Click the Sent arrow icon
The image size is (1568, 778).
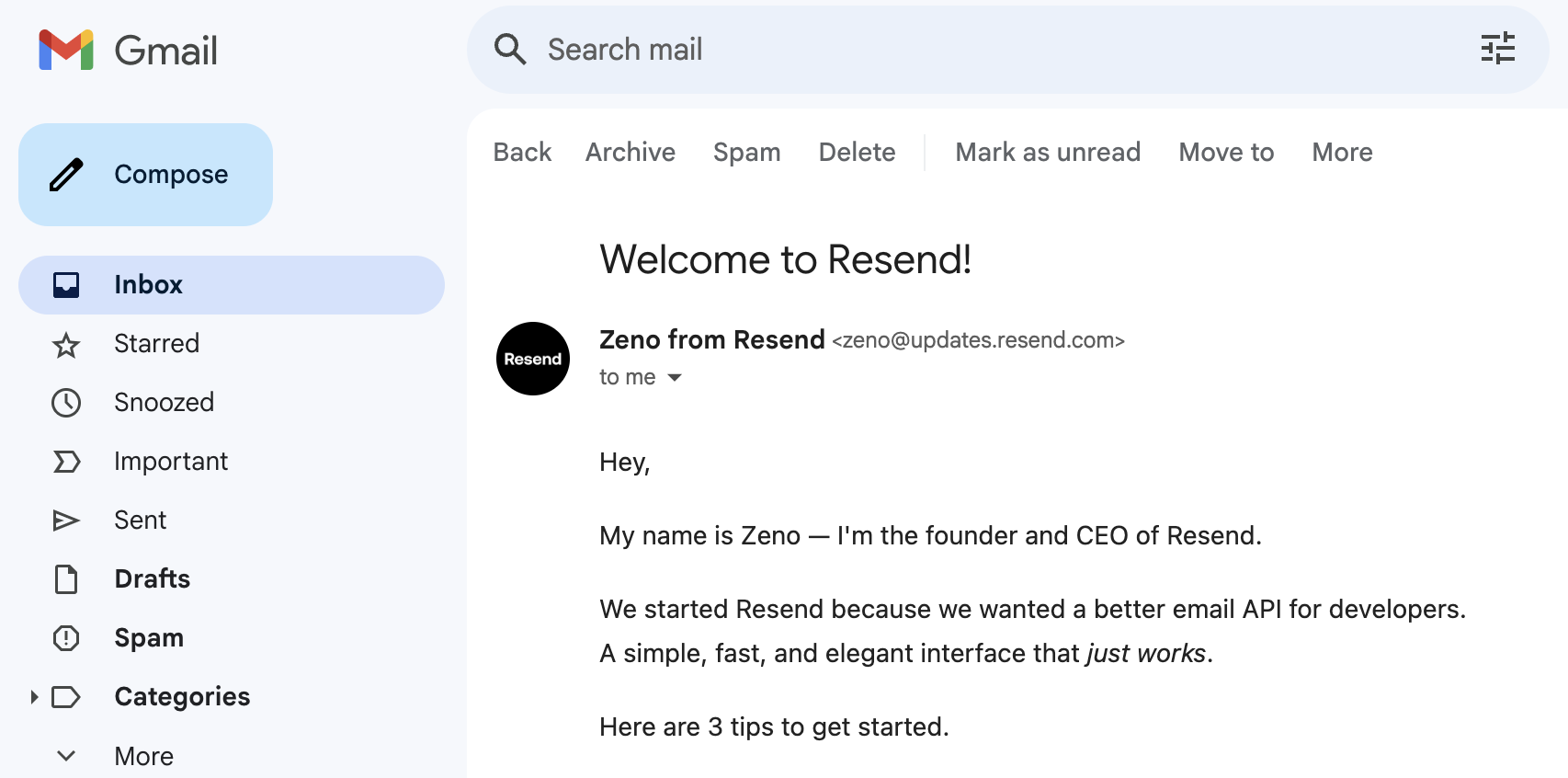66,521
